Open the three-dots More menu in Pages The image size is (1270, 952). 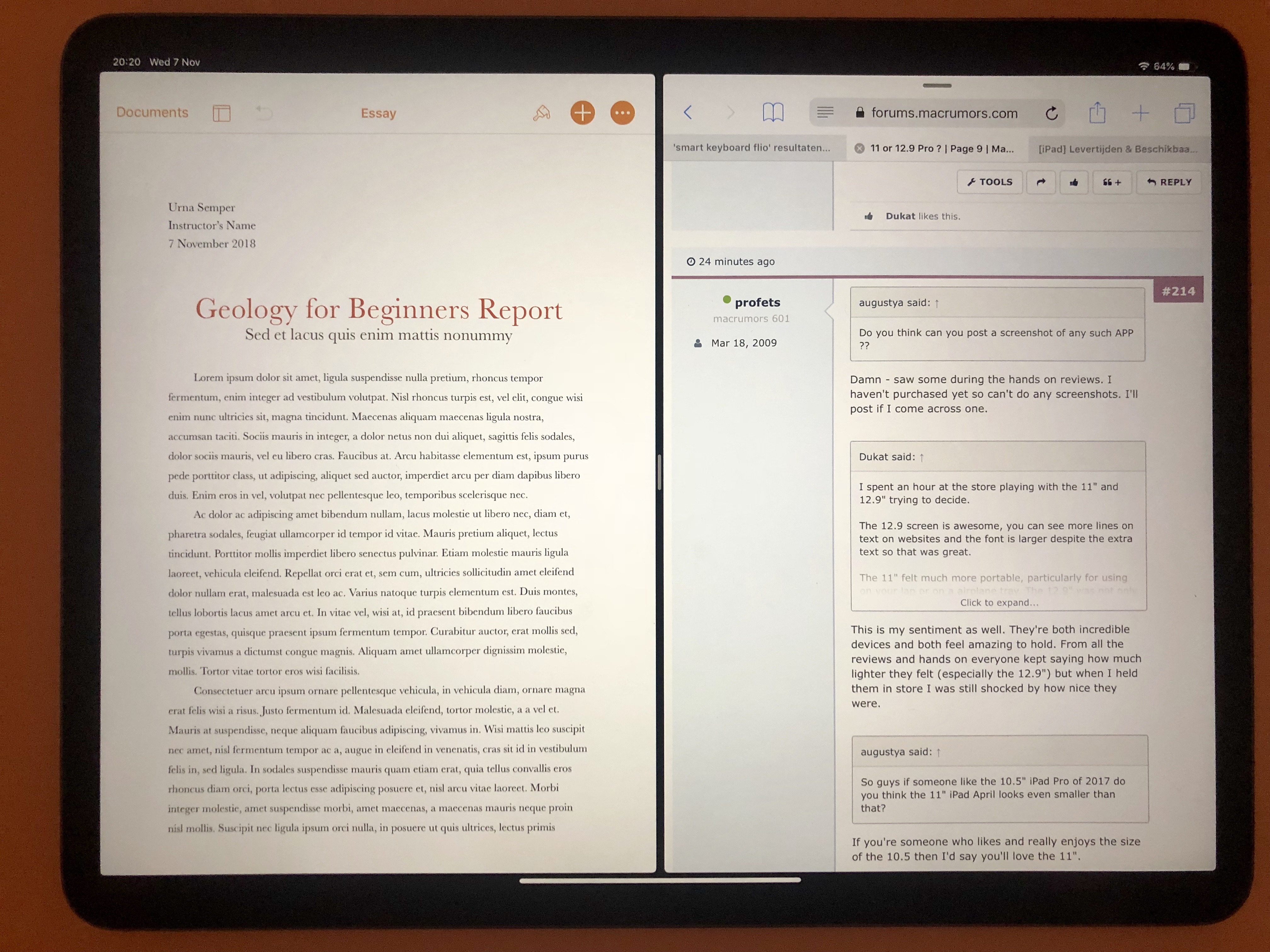622,113
